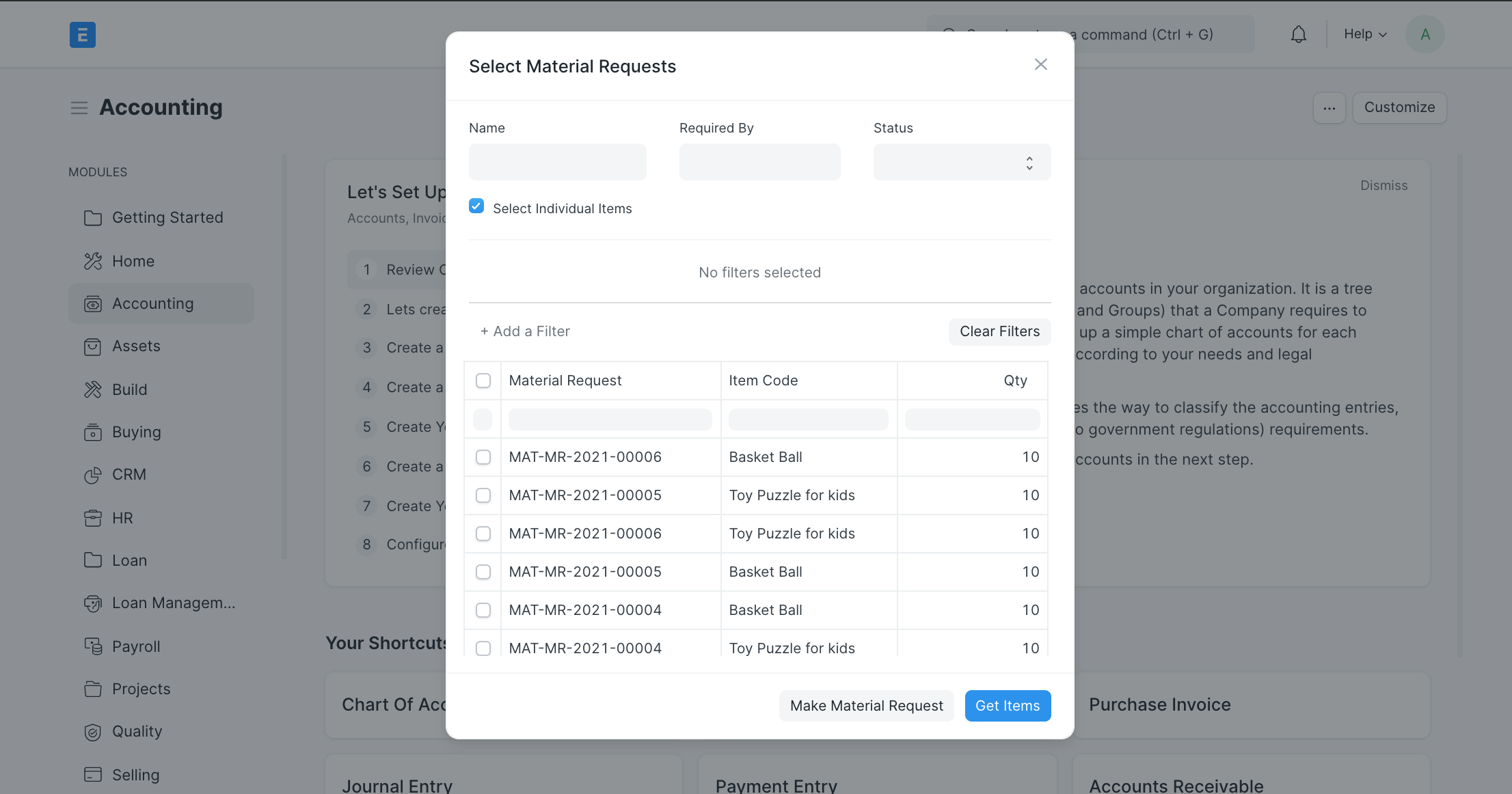Close the Select Material Requests dialog
Image resolution: width=1512 pixels, height=794 pixels.
tap(1040, 65)
